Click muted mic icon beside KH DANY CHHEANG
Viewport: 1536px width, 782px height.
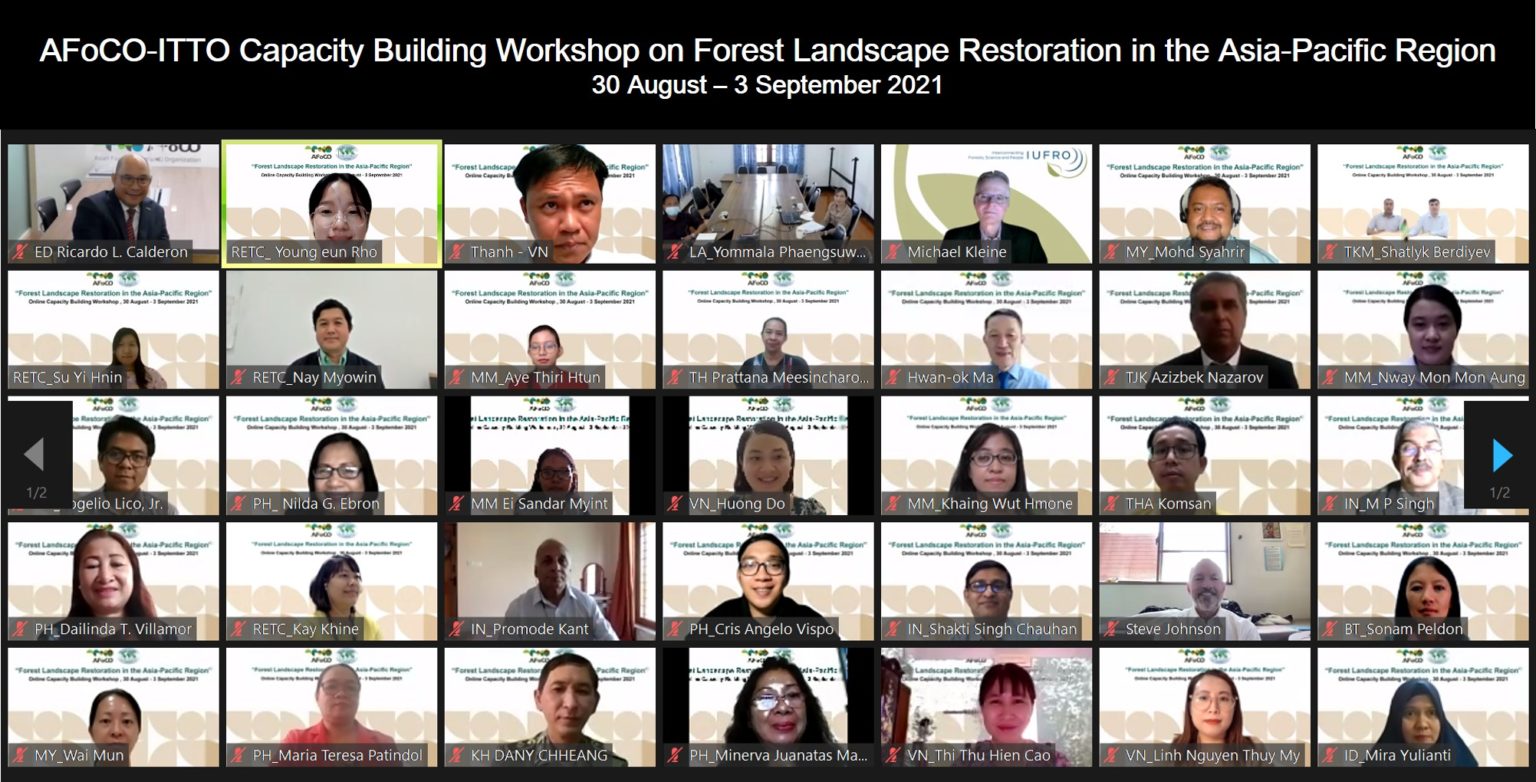pos(456,755)
